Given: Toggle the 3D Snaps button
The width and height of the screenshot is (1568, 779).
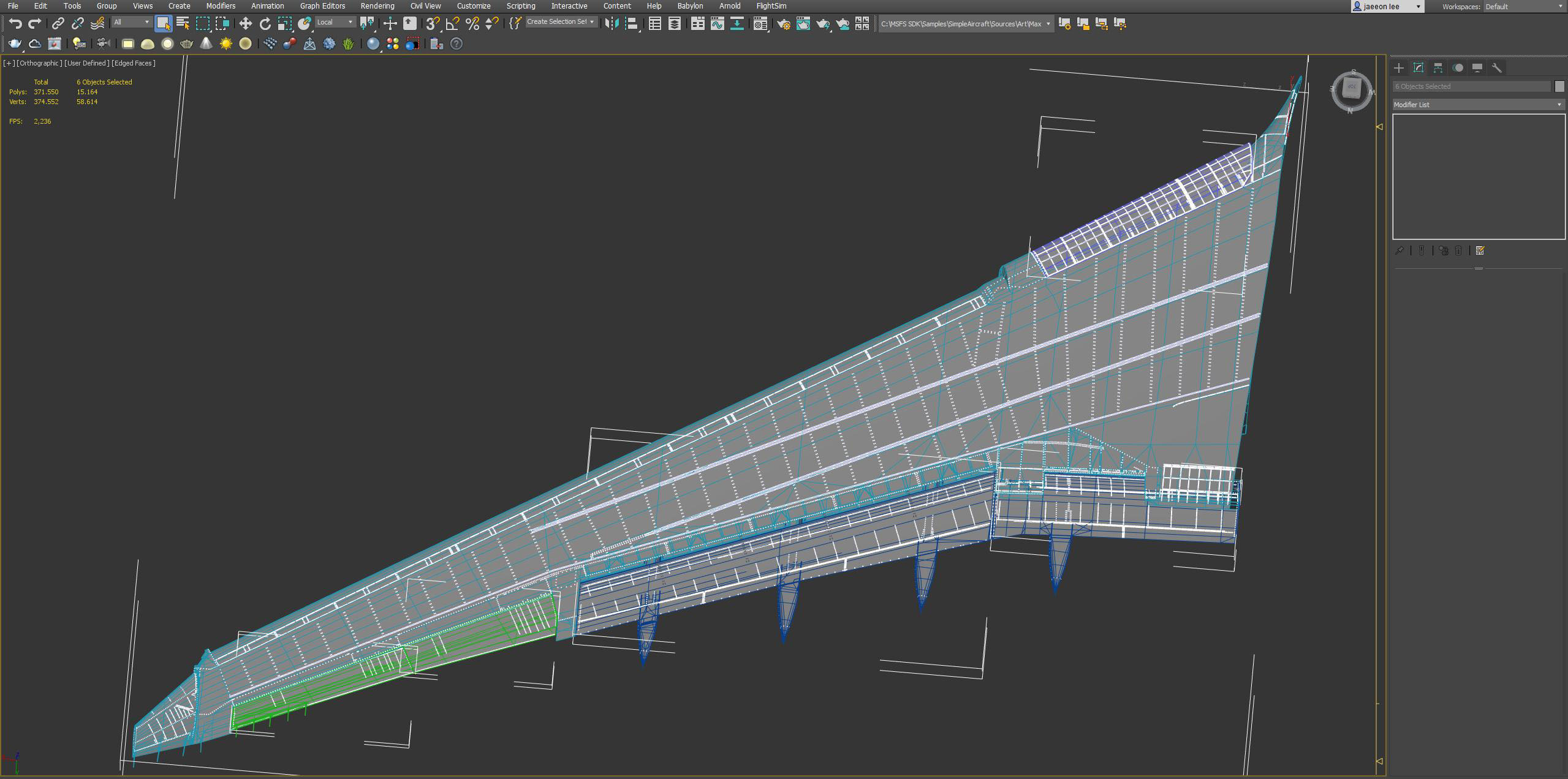Looking at the screenshot, I should coord(433,24).
